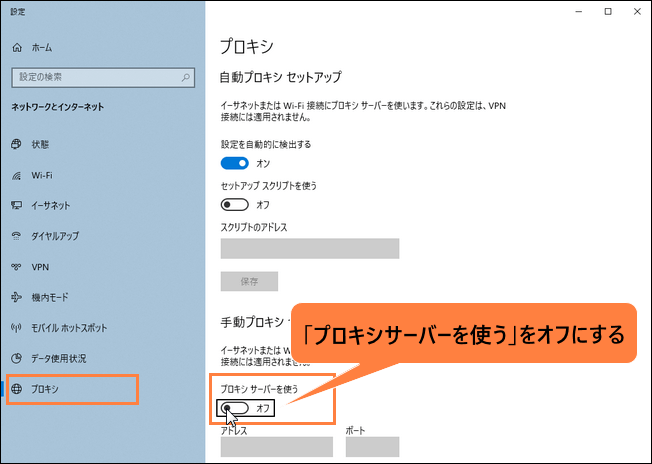The width and height of the screenshot is (652, 464).
Task: Toggle プロキシ サーバーを使う switch
Action: point(235,408)
